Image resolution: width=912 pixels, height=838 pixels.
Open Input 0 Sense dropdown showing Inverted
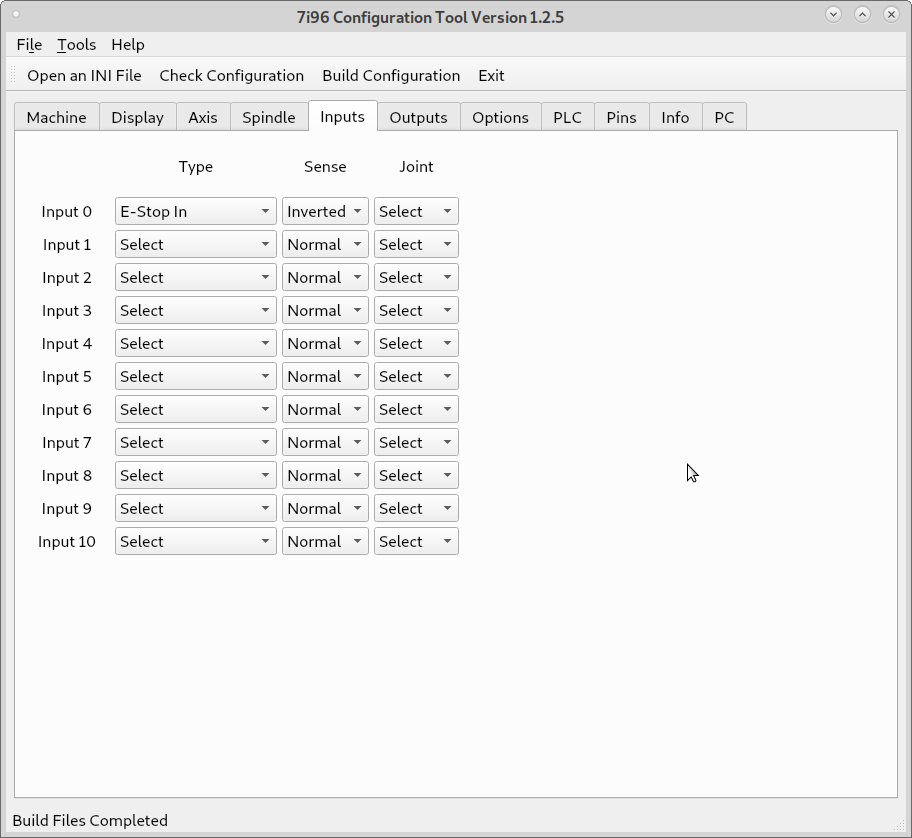click(x=325, y=211)
